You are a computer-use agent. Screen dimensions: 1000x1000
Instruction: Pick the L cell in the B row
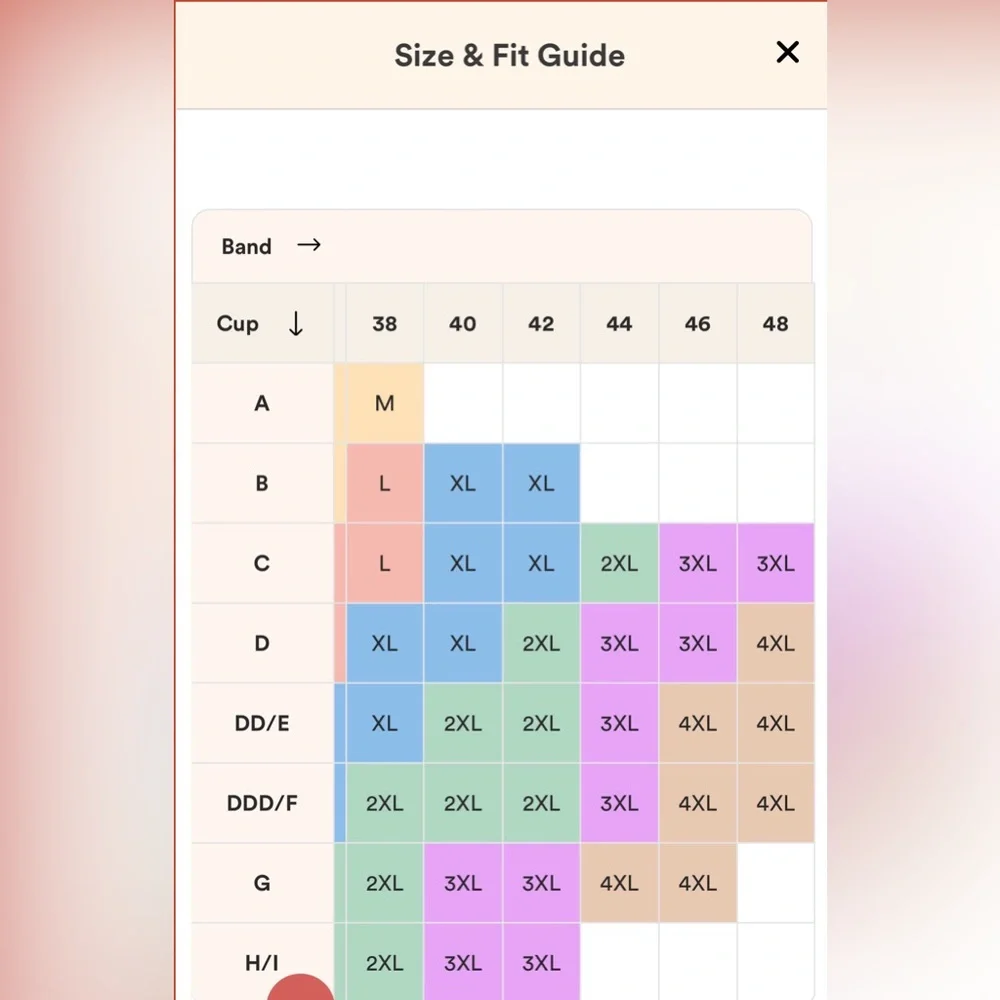pyautogui.click(x=385, y=483)
